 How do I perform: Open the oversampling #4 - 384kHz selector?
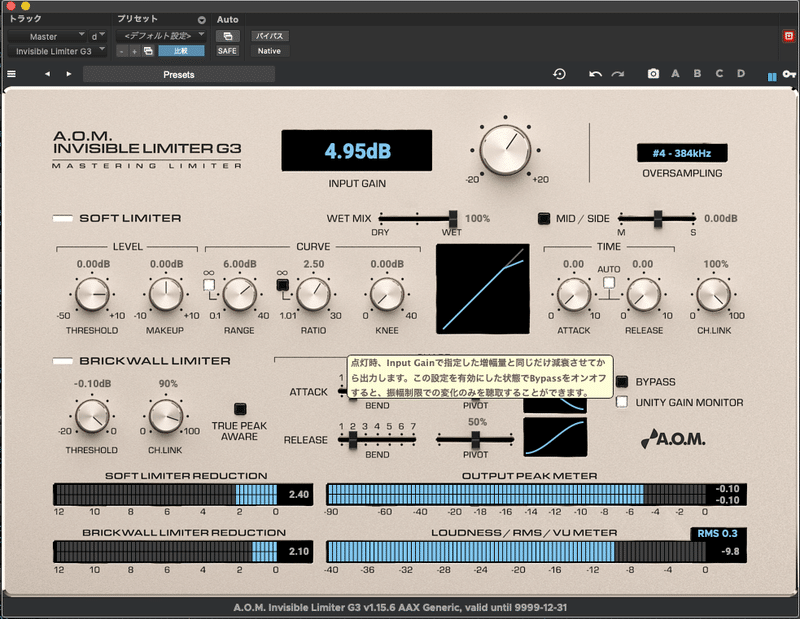click(682, 153)
